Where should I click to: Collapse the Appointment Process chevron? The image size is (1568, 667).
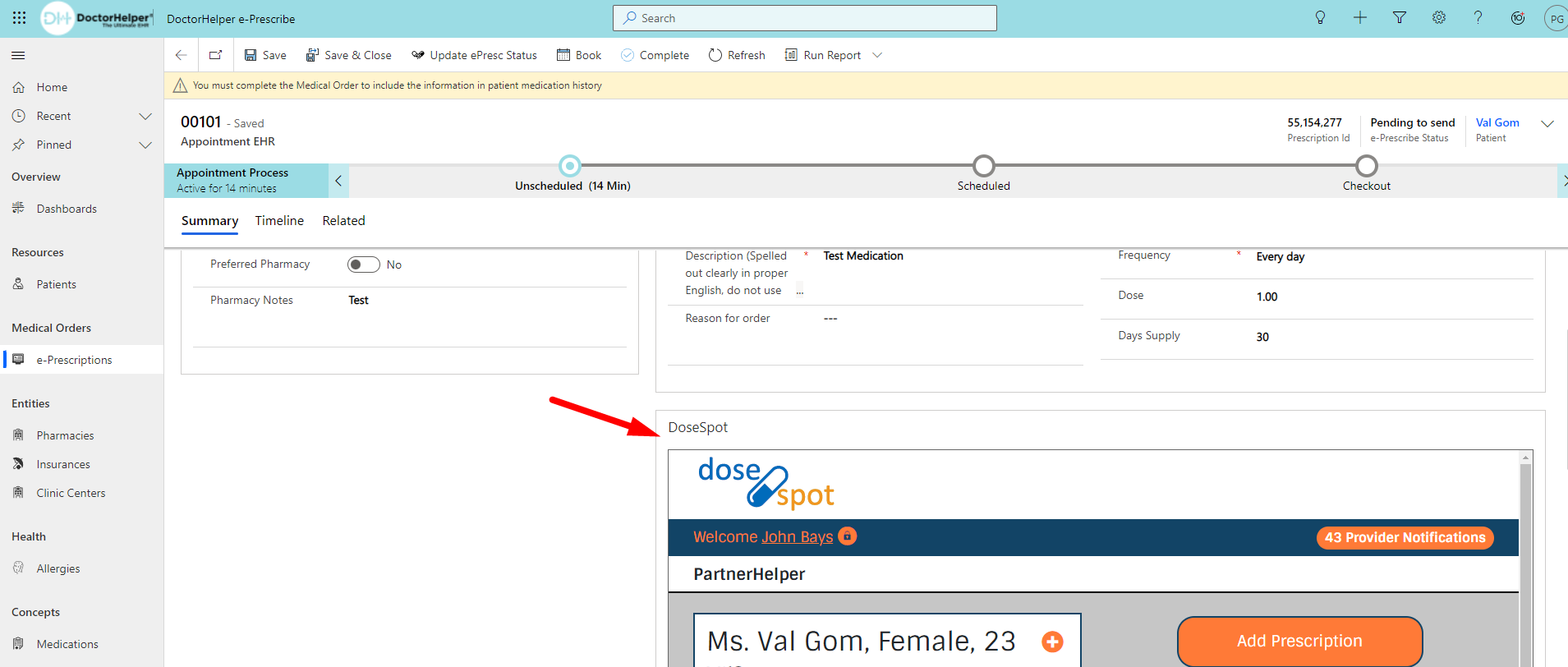338,181
